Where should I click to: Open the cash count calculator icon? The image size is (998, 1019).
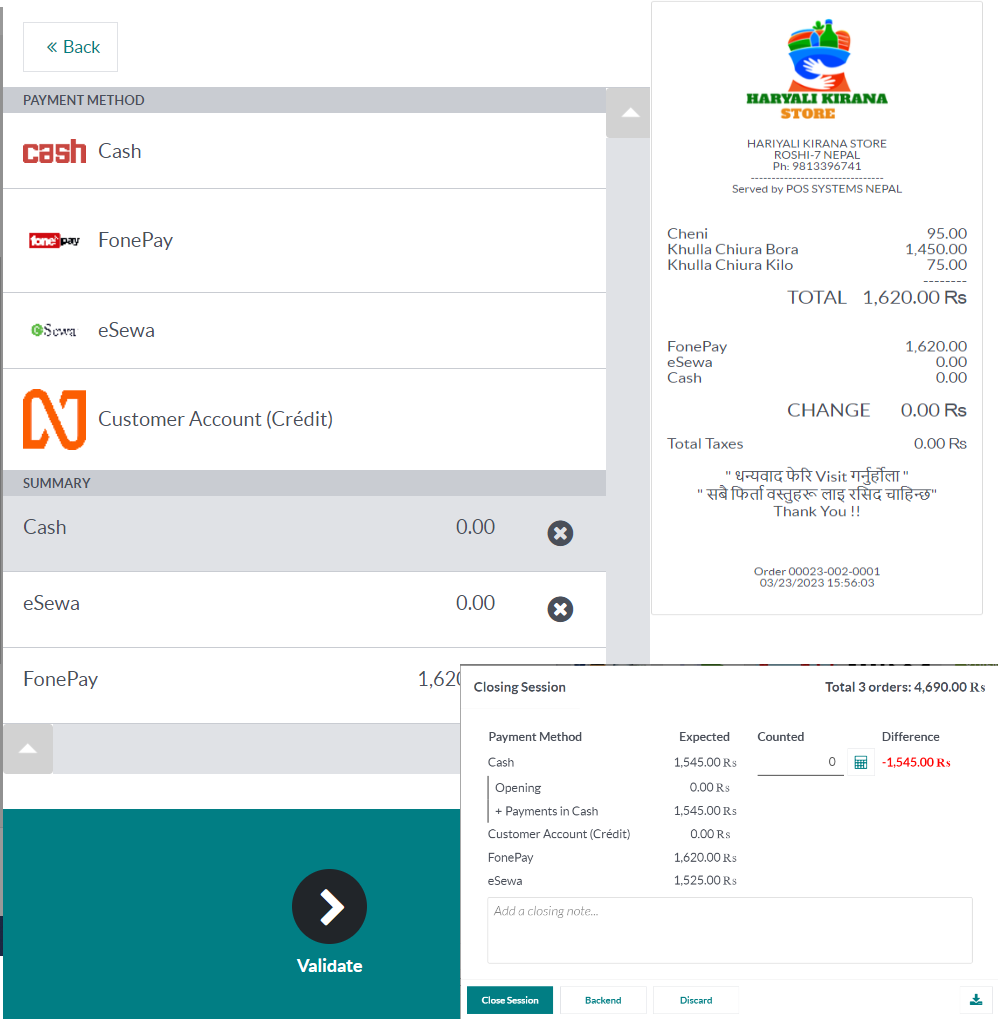pos(861,762)
